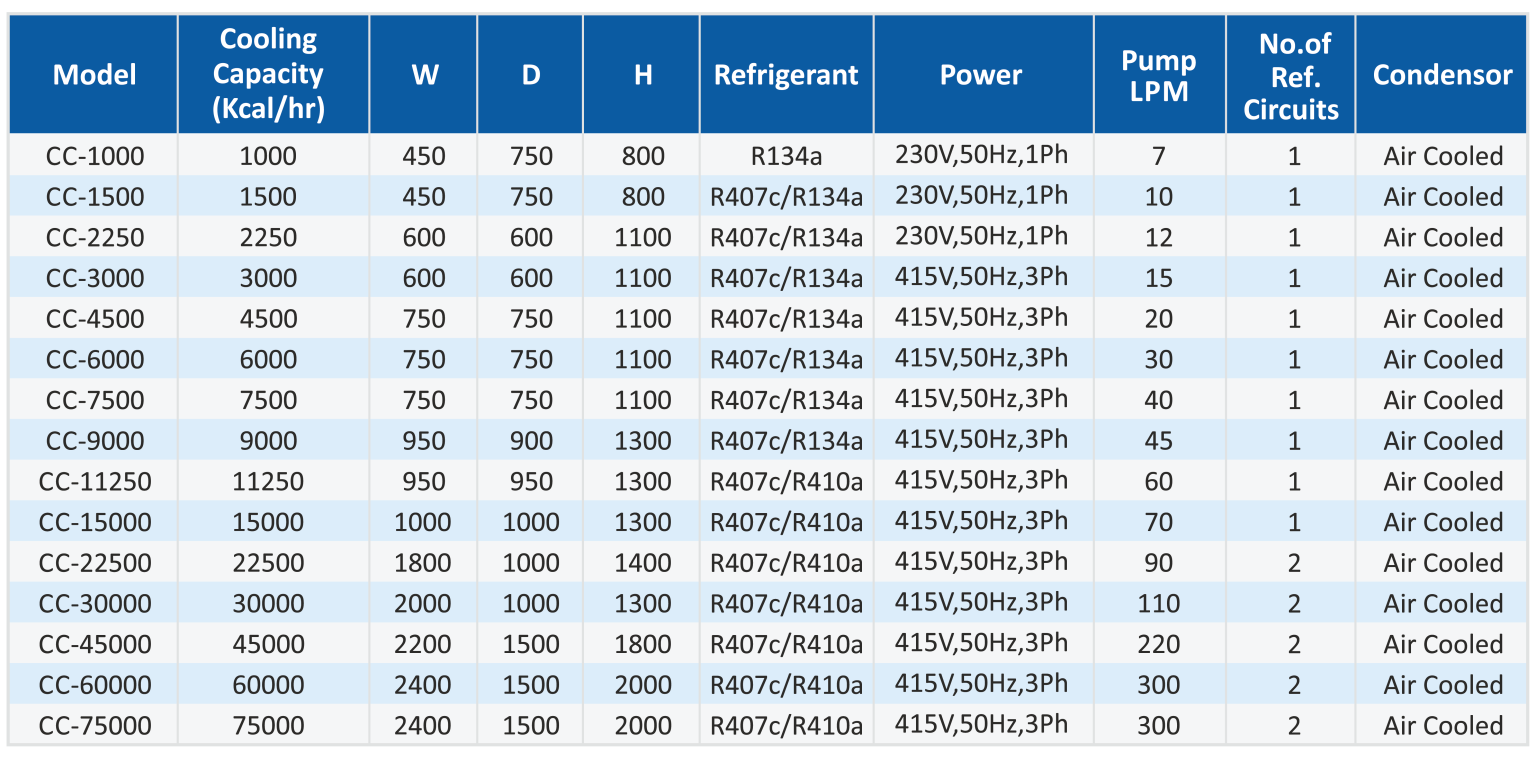Select the pump LPM value 110

pyautogui.click(x=1159, y=604)
